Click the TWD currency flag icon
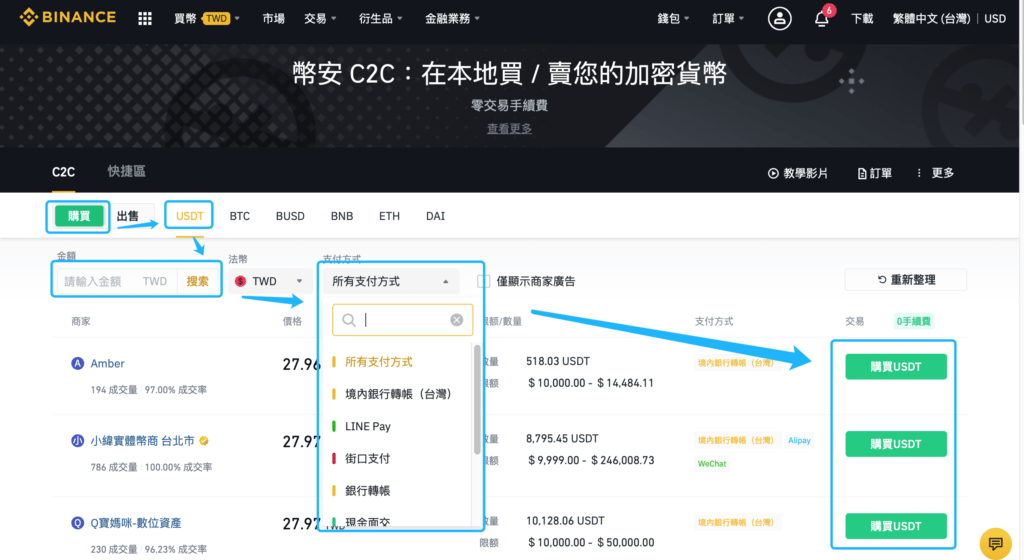Viewport: 1024px width, 560px height. (240, 281)
